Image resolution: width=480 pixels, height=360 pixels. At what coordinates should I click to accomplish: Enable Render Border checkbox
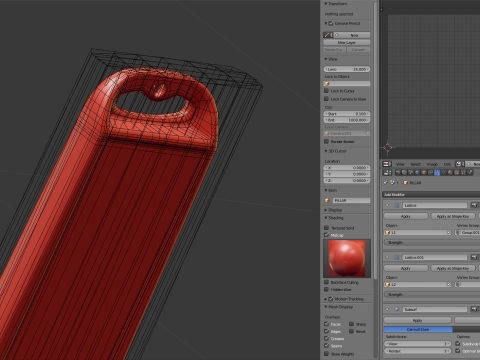click(327, 141)
